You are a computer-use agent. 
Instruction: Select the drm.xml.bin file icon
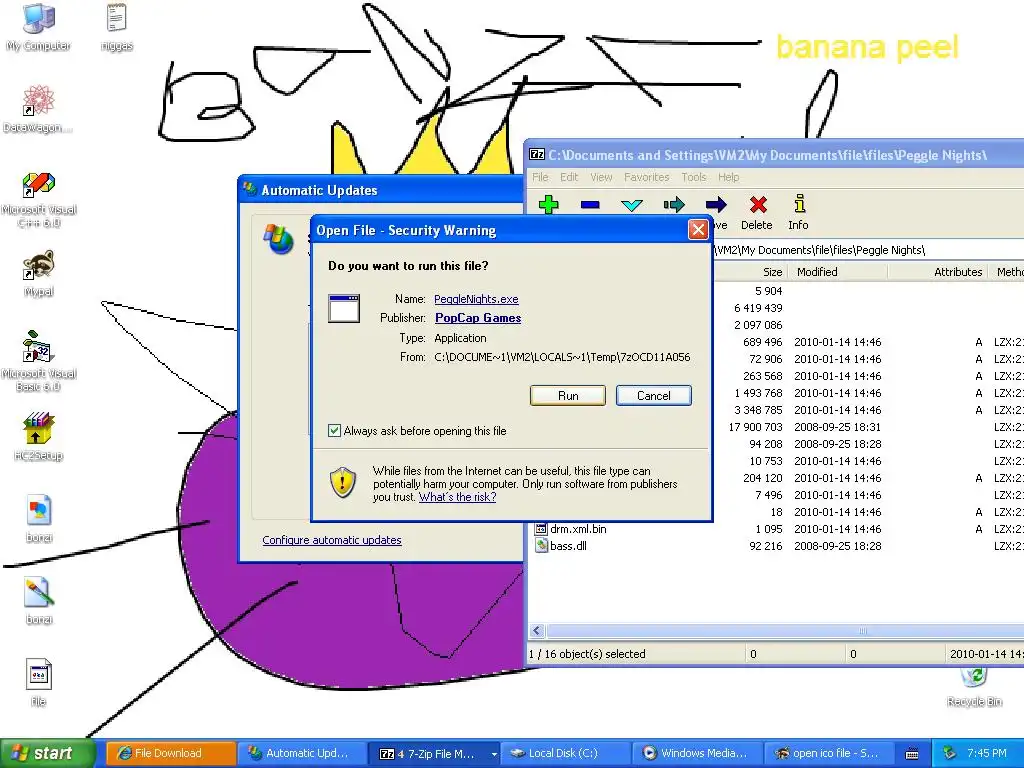(541, 528)
